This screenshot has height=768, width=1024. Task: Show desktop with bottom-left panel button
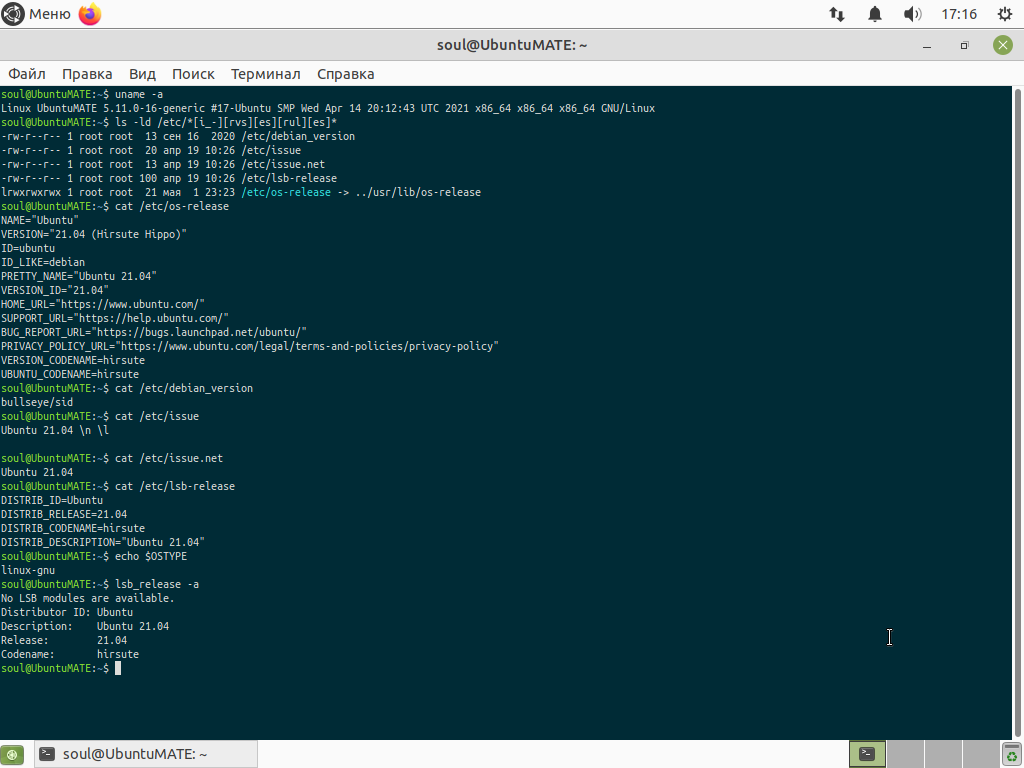(12, 754)
